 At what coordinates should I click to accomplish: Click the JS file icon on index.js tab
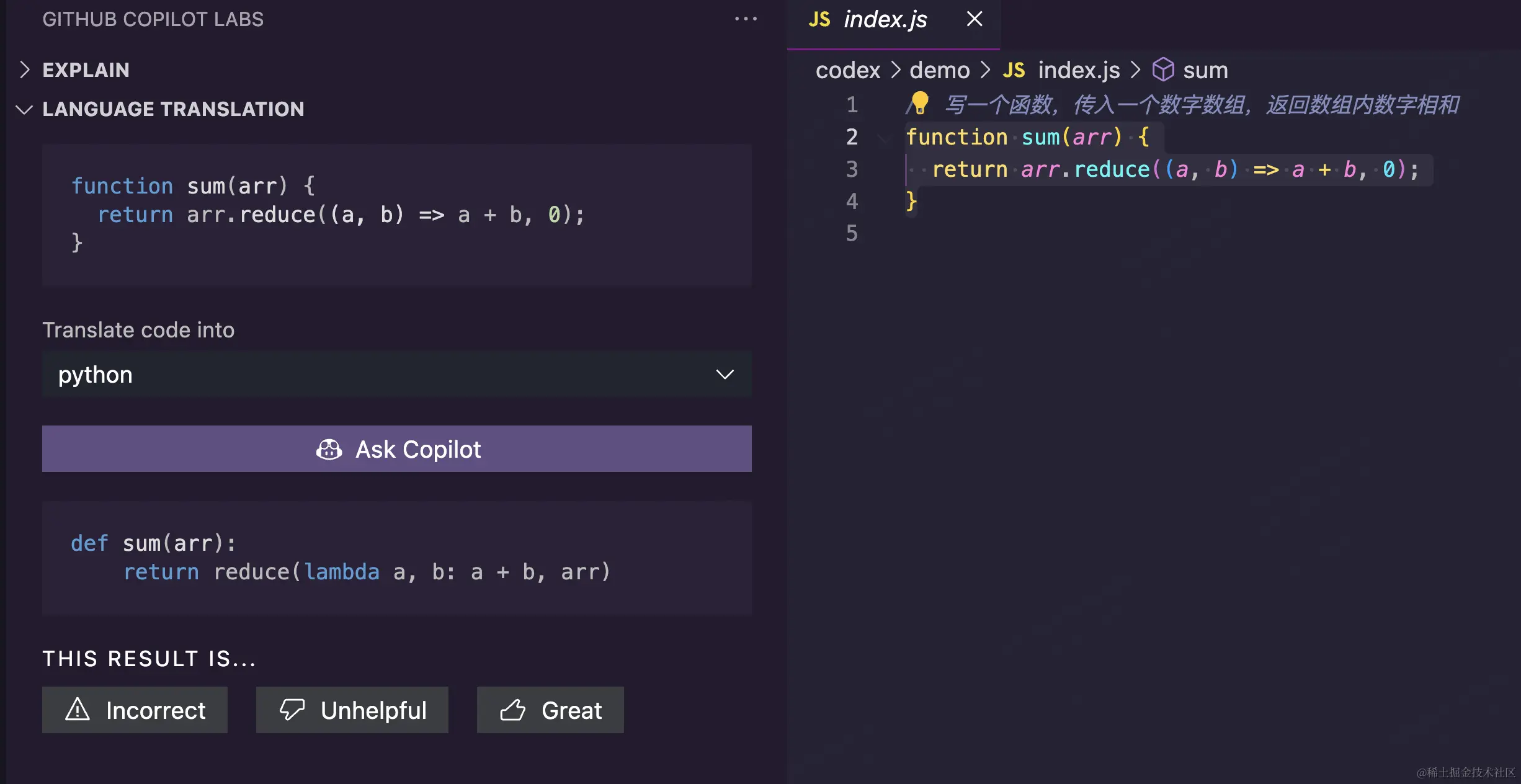tap(819, 19)
